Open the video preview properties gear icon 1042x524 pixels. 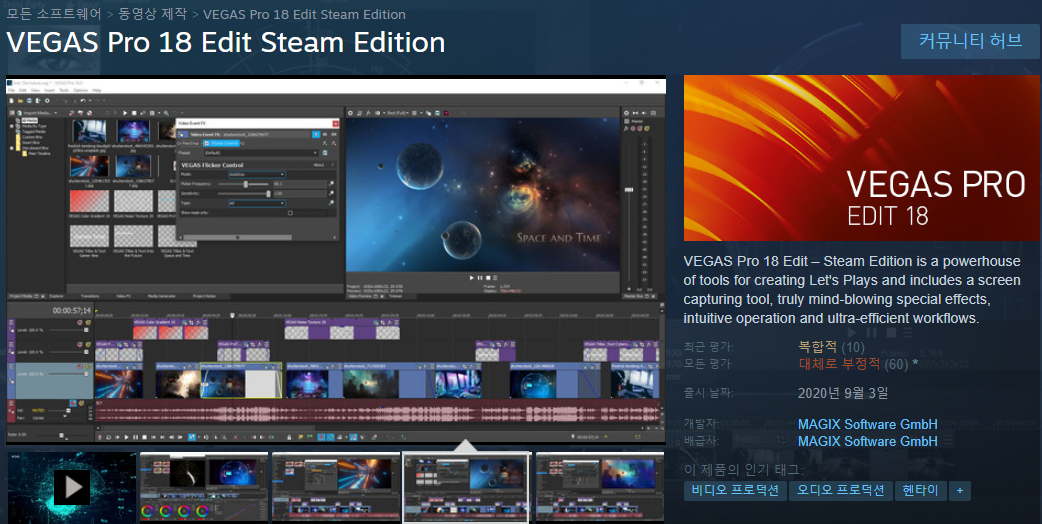(350, 113)
